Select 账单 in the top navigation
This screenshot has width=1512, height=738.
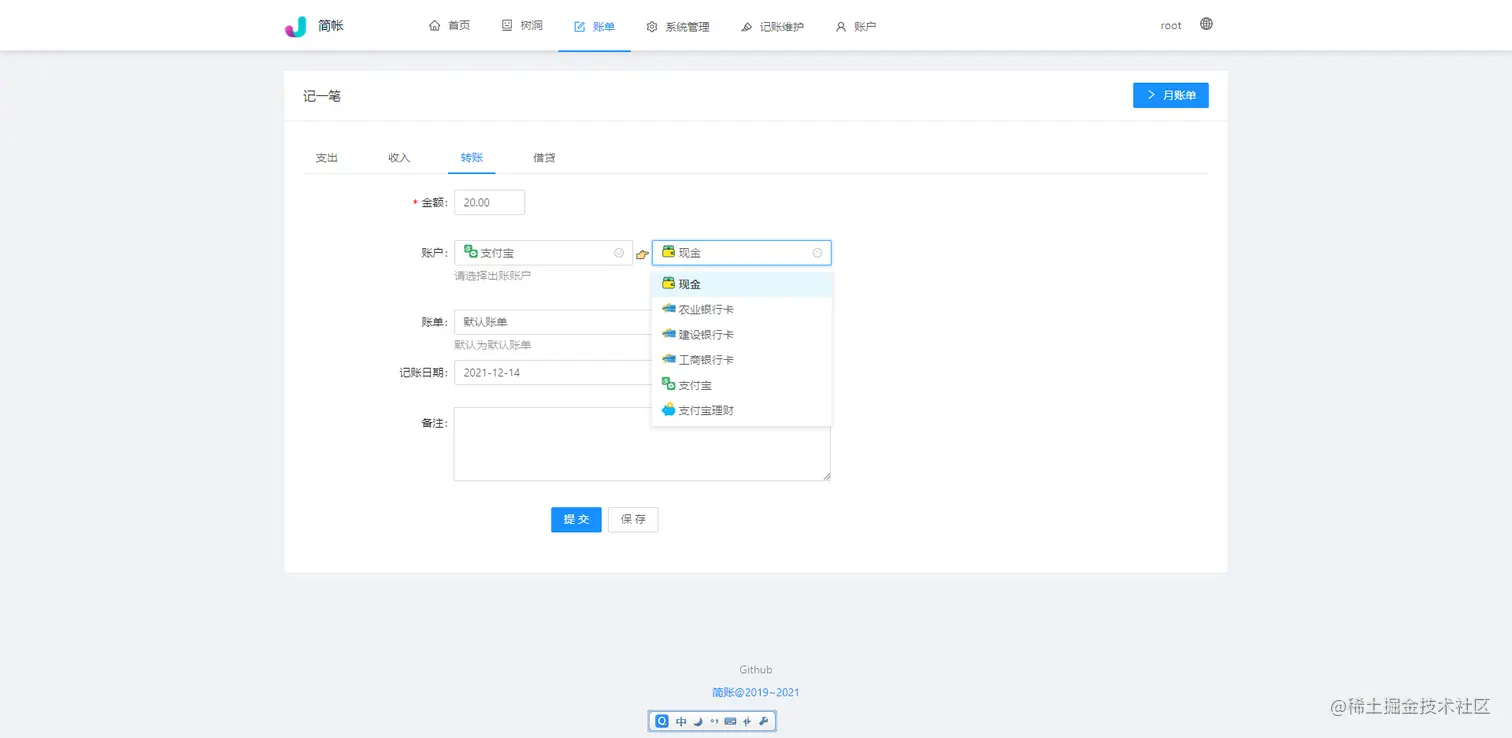594,26
